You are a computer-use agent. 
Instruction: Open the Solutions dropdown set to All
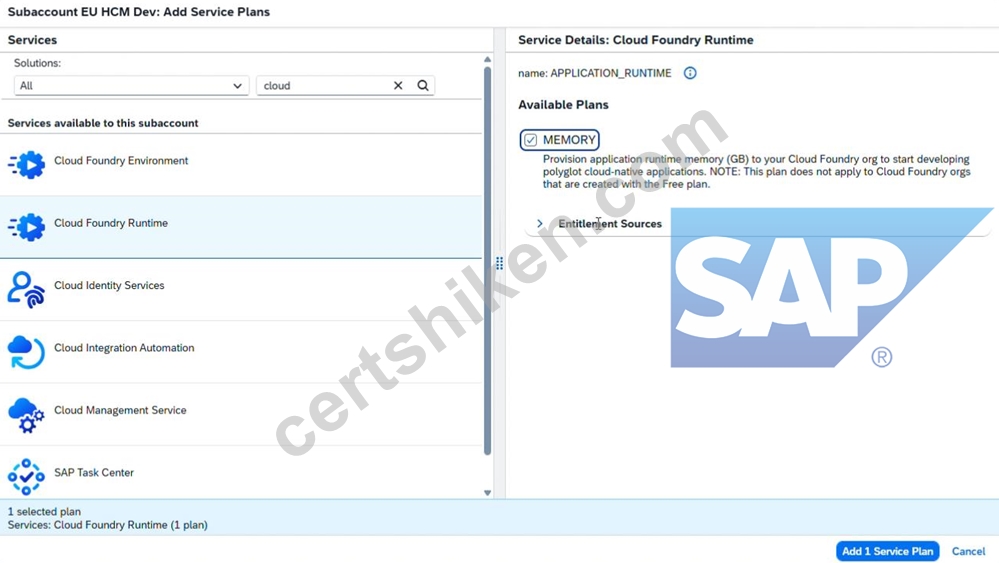coord(131,85)
